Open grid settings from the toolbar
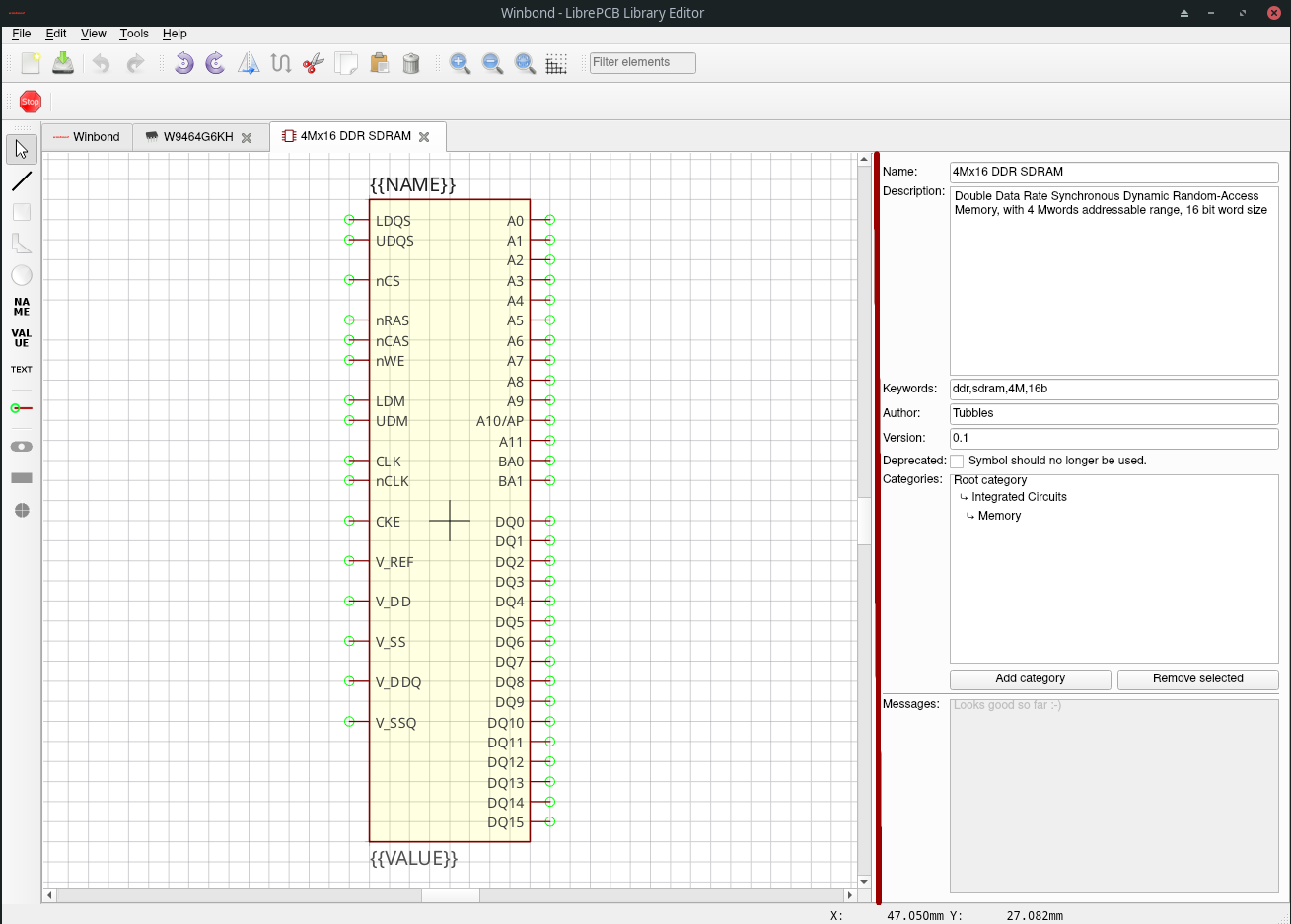Screen dimensions: 1291x924 (556, 62)
